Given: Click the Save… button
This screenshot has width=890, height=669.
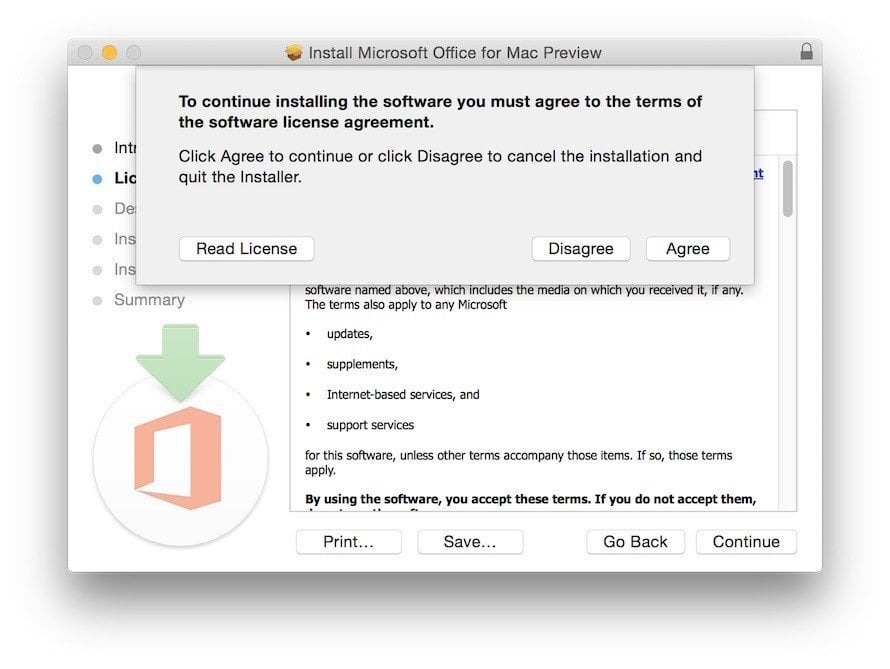Looking at the screenshot, I should coord(470,542).
